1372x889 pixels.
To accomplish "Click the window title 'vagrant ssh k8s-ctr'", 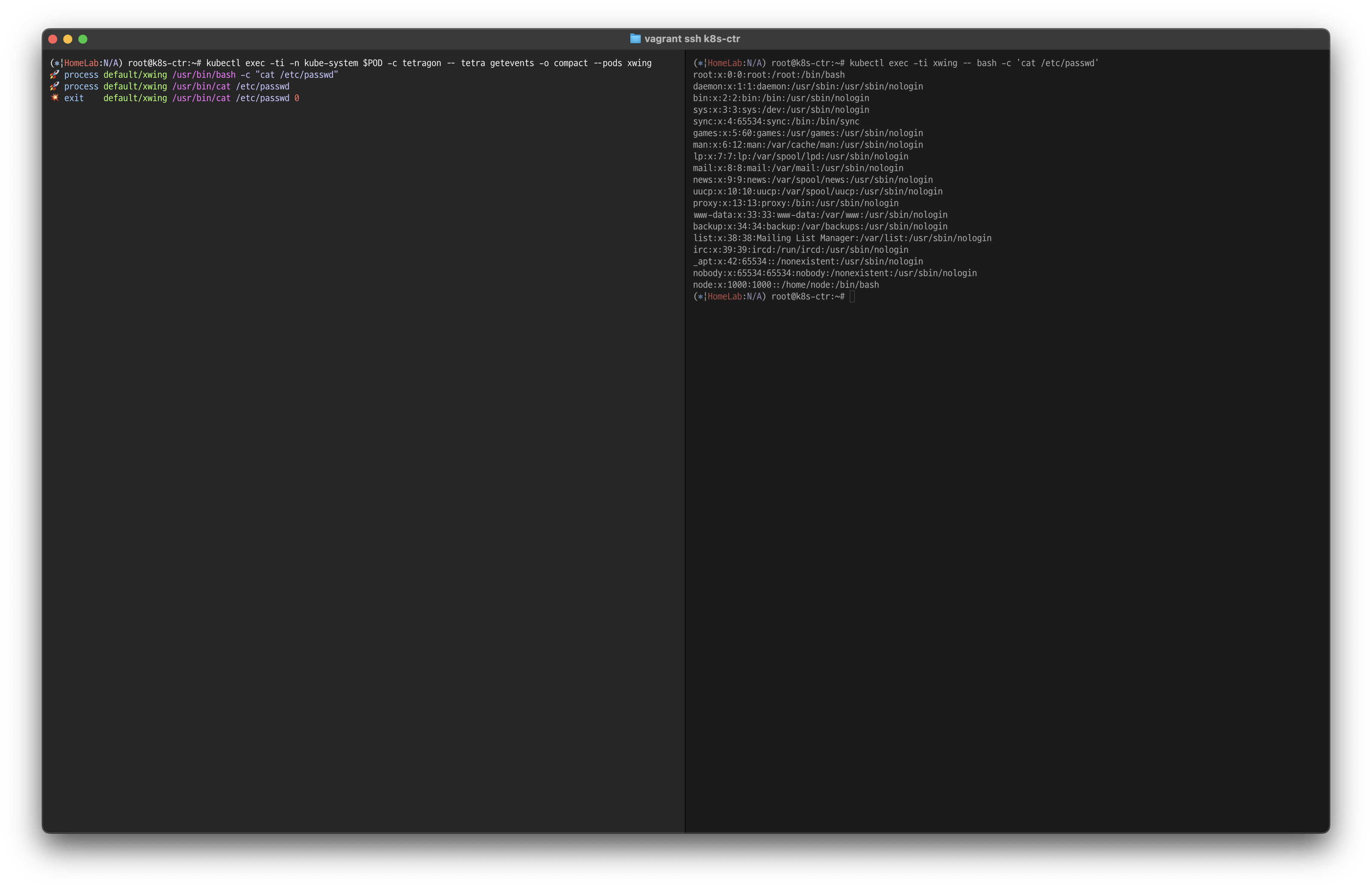I will (x=692, y=39).
